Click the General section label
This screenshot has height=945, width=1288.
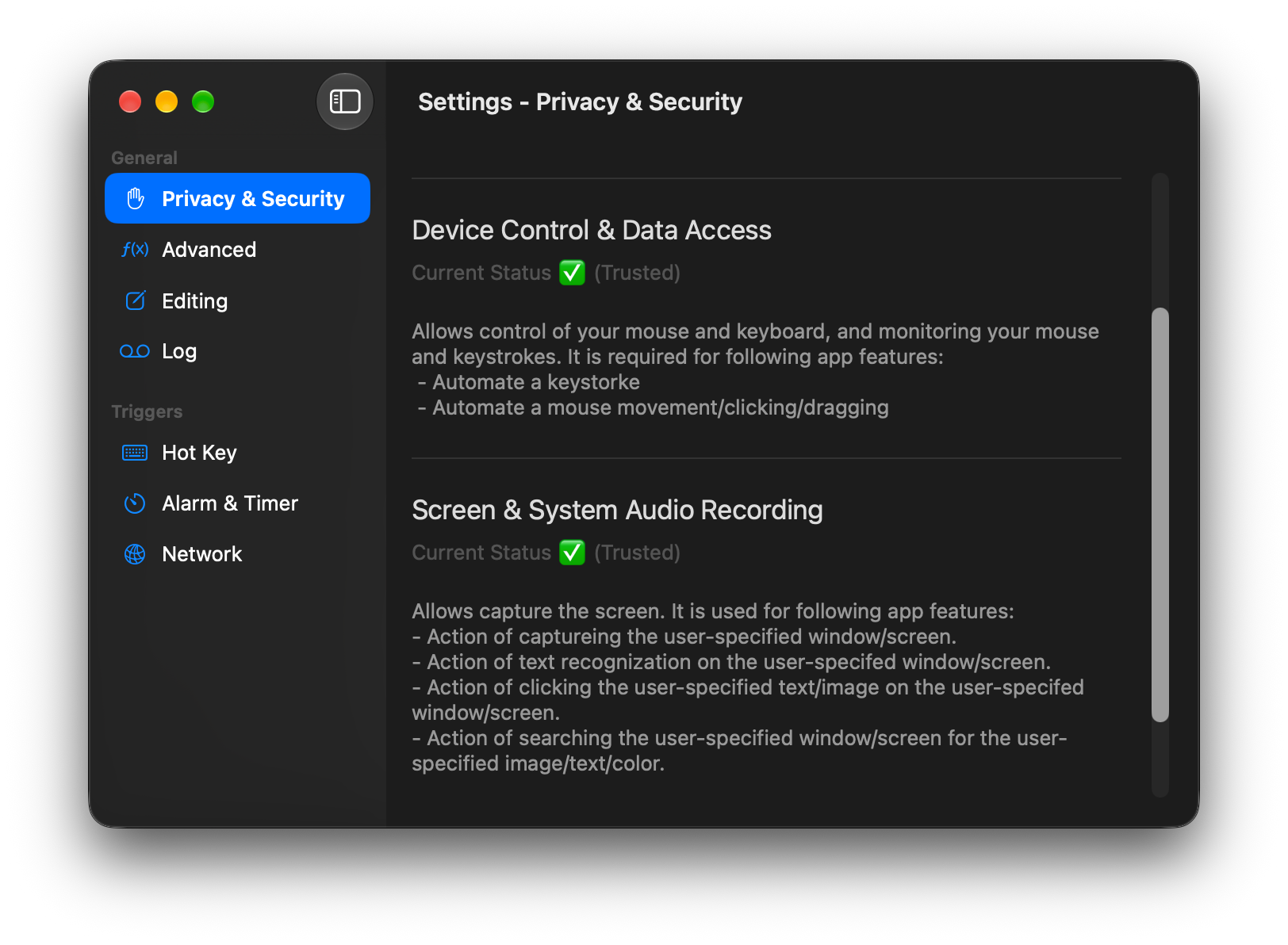[x=144, y=158]
